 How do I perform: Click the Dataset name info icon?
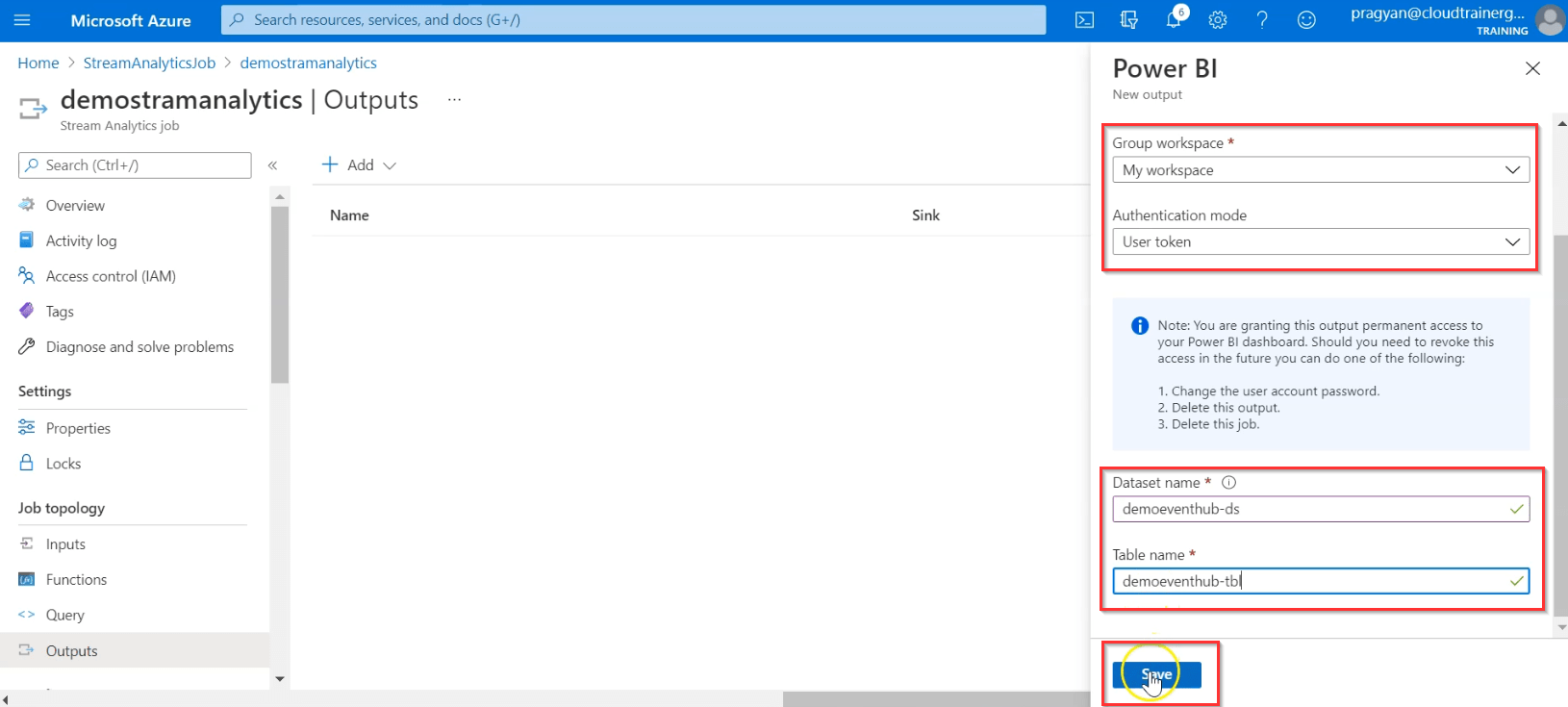coord(1228,483)
